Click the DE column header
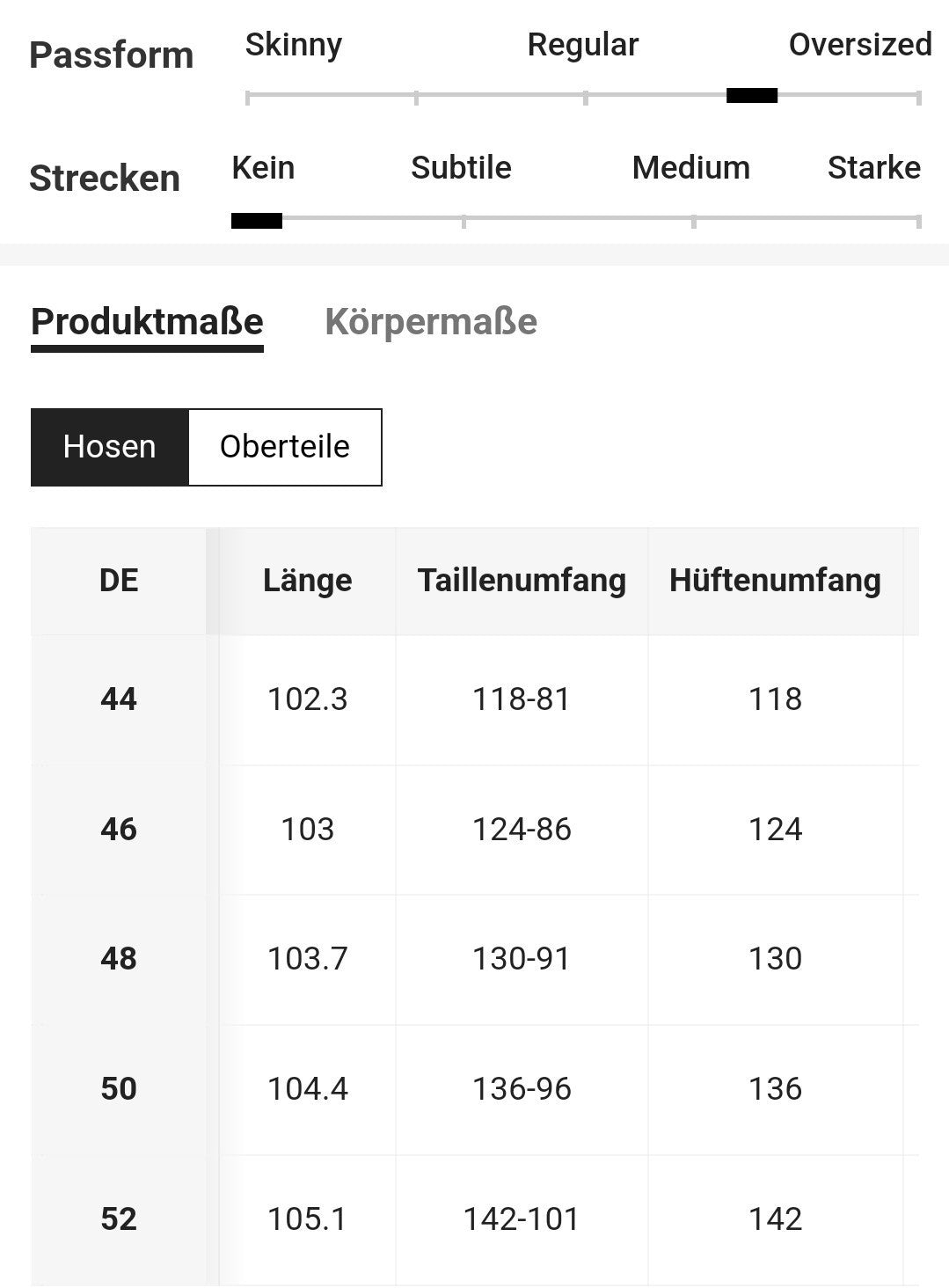 (x=119, y=581)
